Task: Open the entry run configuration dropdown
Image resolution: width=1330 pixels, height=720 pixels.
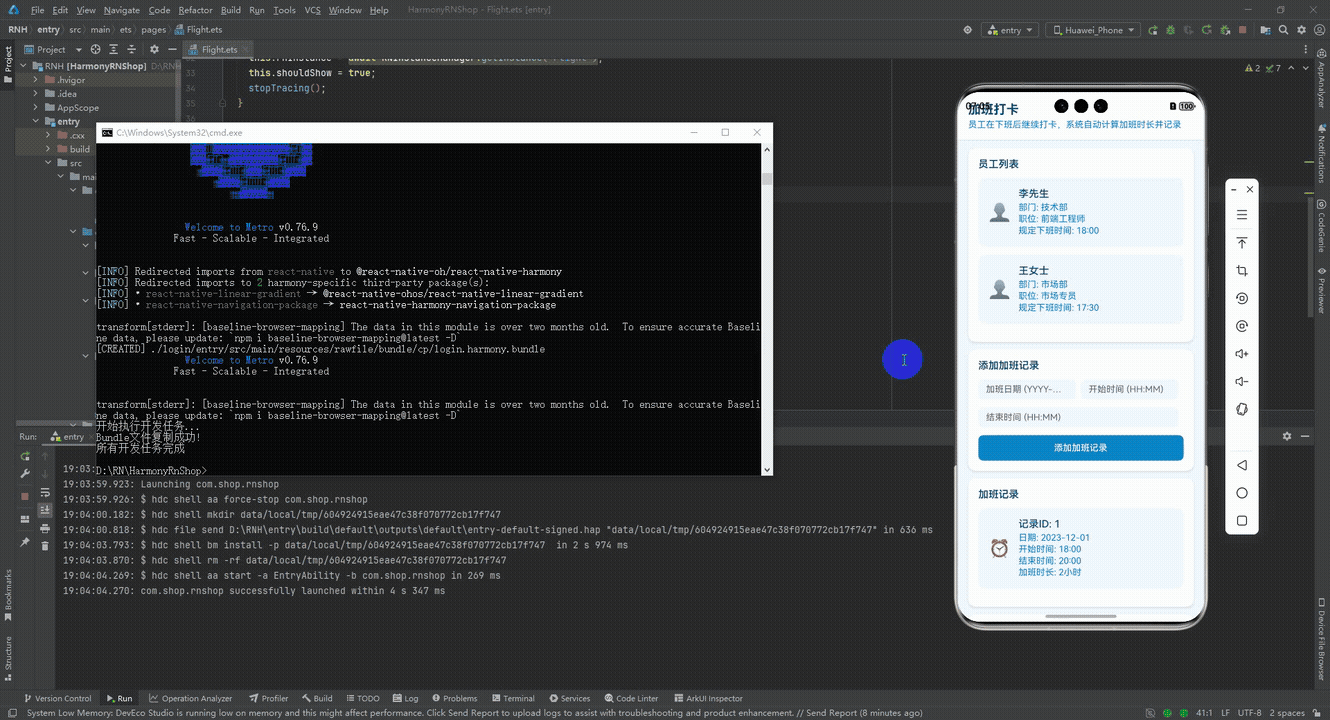Action: pos(1010,30)
